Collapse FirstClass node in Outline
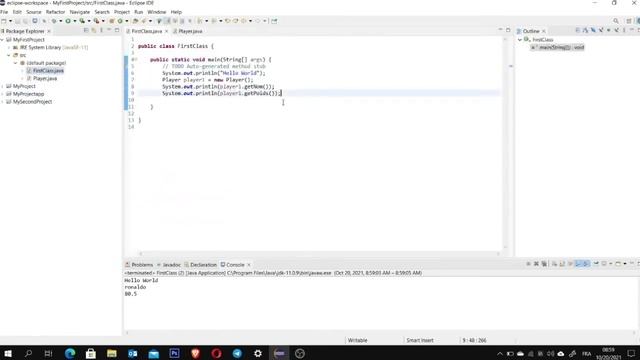The image size is (640, 360). pyautogui.click(x=520, y=40)
